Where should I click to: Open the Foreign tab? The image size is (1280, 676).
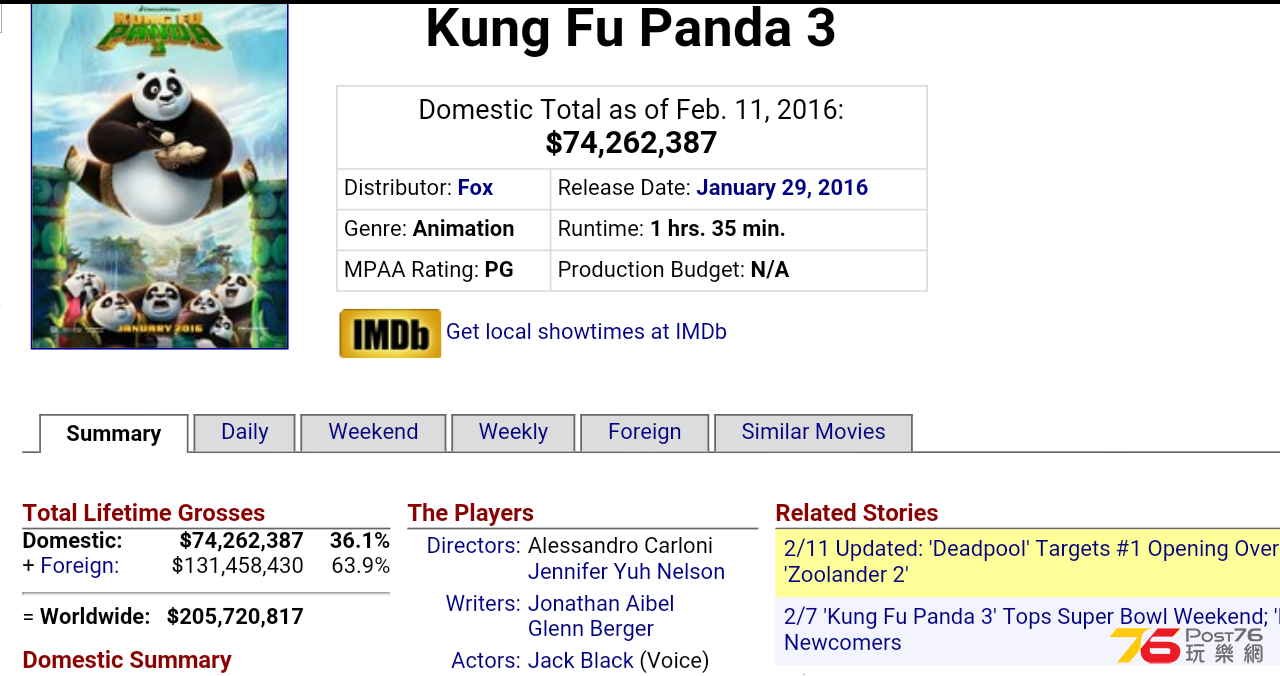tap(645, 432)
